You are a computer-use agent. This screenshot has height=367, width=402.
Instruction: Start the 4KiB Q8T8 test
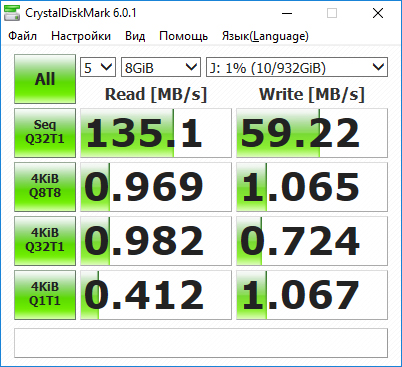coord(45,187)
